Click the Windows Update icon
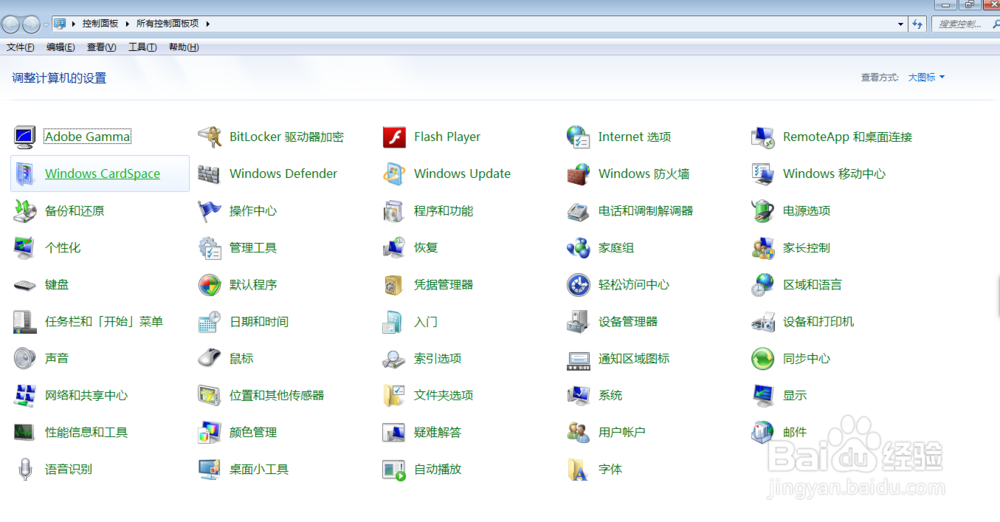This screenshot has height=522, width=1000. pos(394,174)
